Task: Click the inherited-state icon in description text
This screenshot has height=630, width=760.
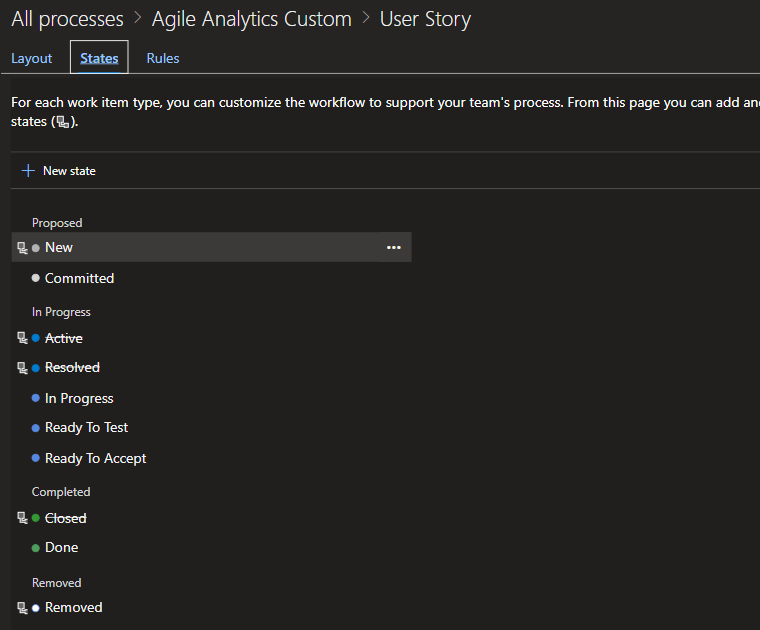Action: (63, 122)
